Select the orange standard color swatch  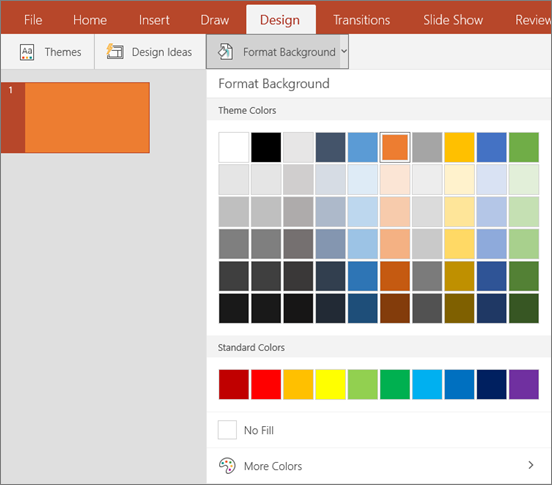tap(298, 384)
